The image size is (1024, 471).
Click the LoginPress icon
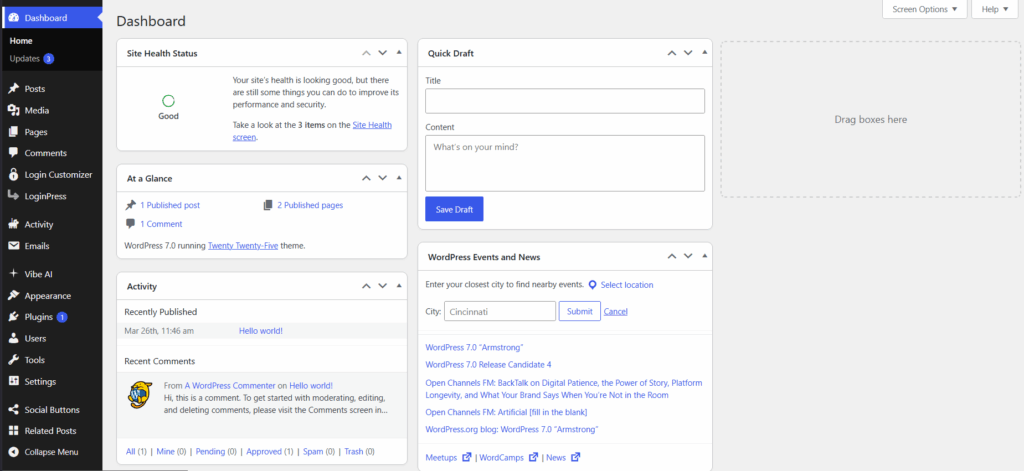tap(13, 196)
